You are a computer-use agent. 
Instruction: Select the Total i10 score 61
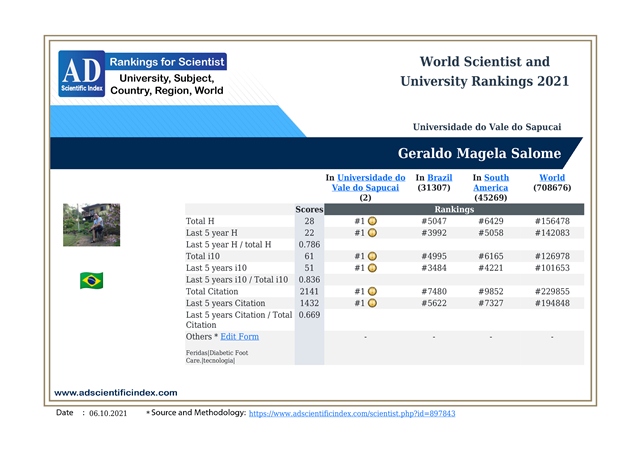[309, 256]
